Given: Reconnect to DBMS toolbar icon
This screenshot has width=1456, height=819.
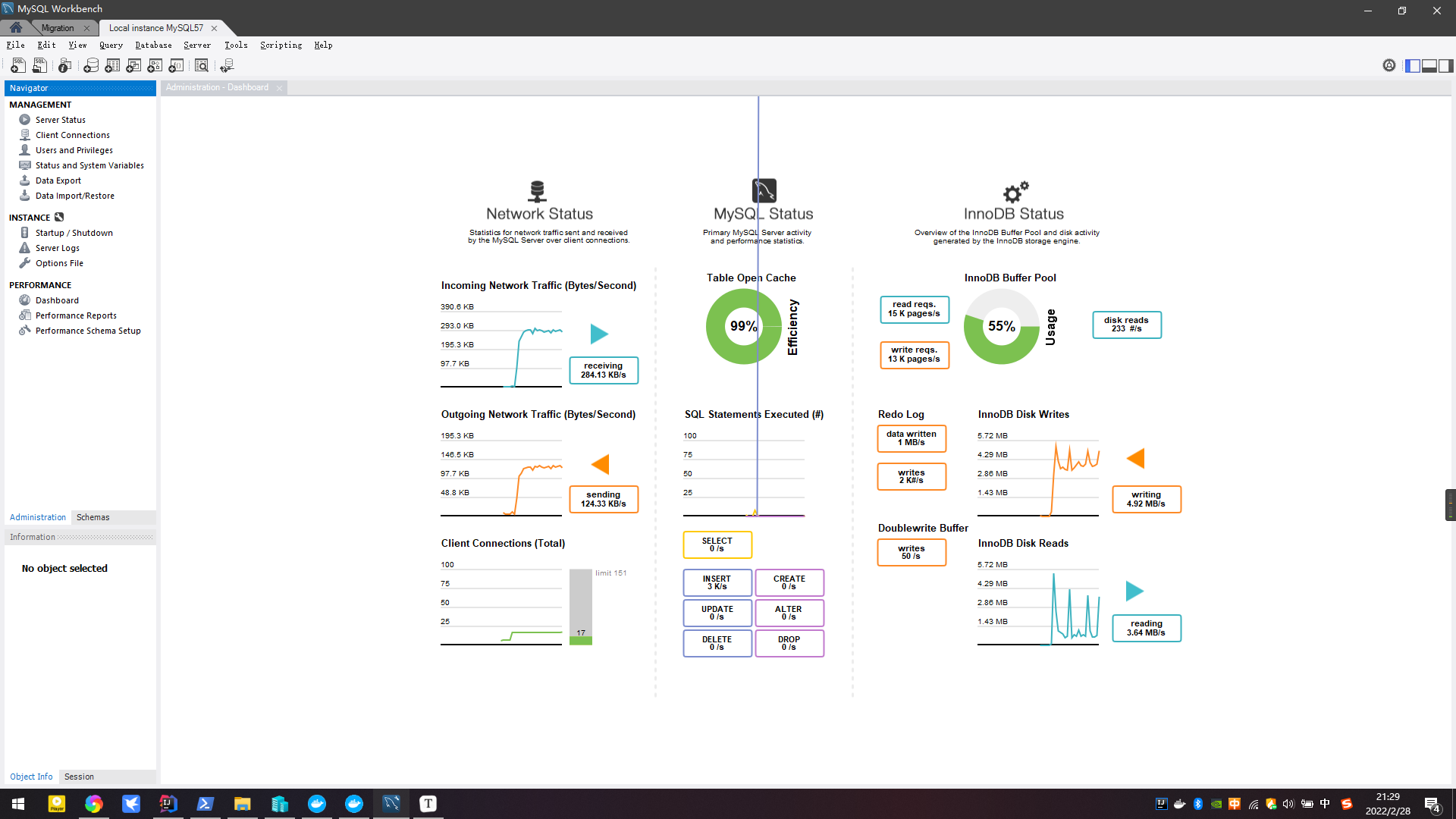Looking at the screenshot, I should (227, 66).
